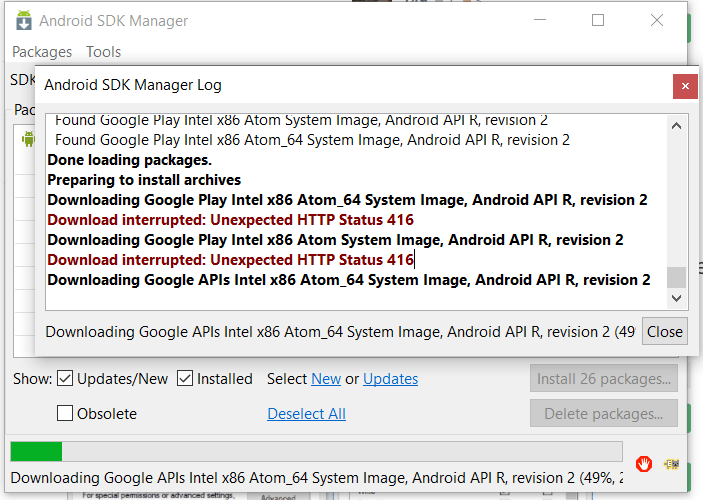This screenshot has height=500, width=703.
Task: Click the green Android package icon
Action: point(28,139)
